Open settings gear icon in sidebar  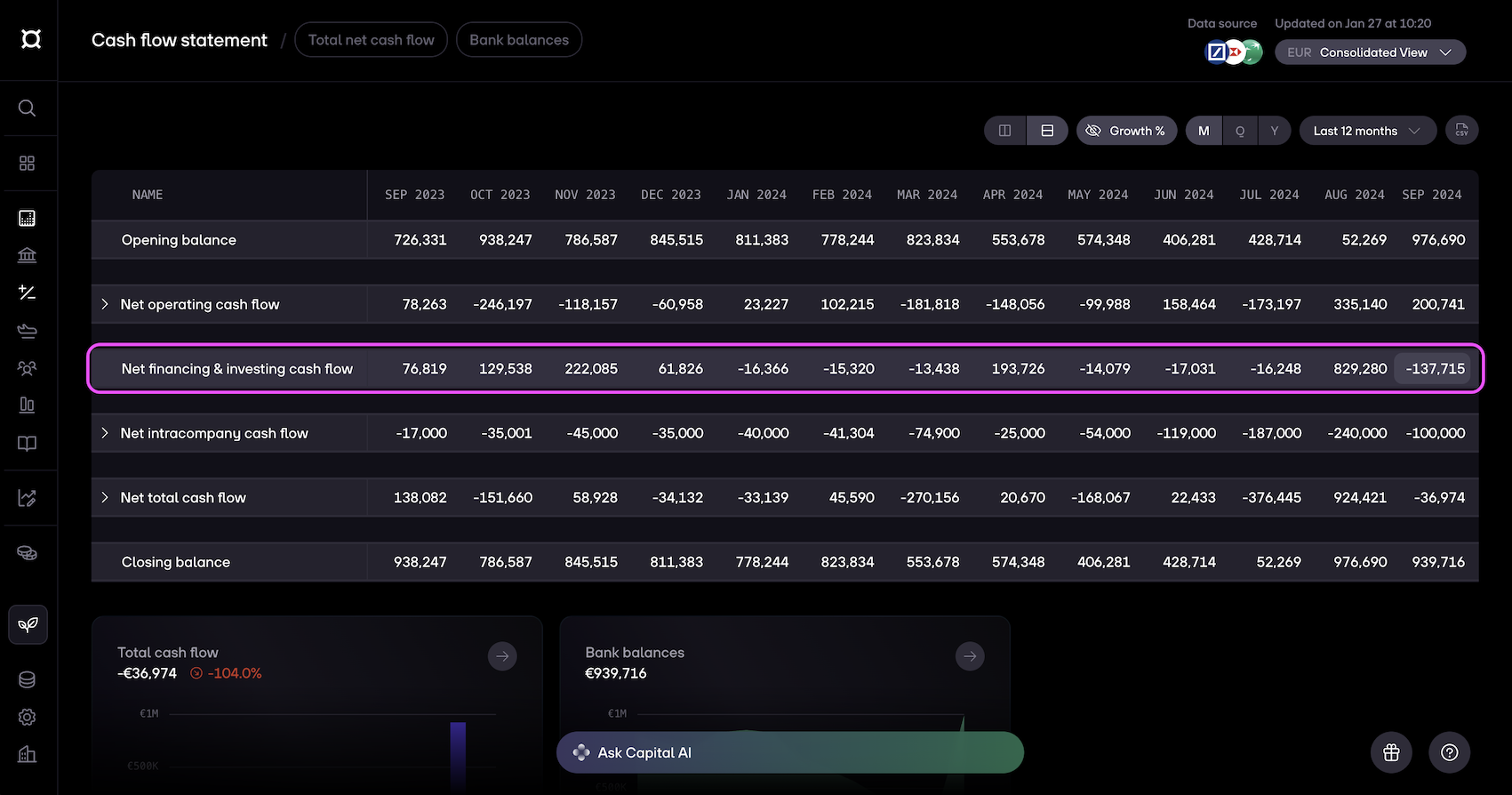coord(28,717)
